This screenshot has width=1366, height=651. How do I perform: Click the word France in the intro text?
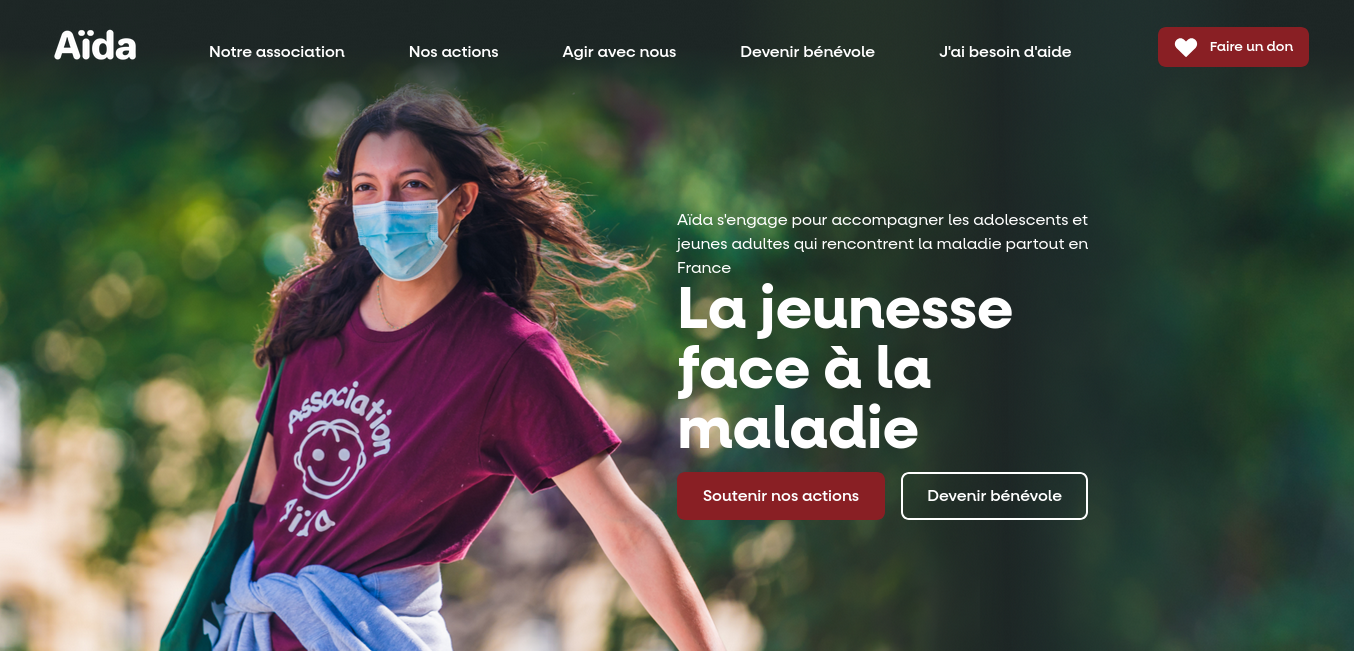pos(704,268)
